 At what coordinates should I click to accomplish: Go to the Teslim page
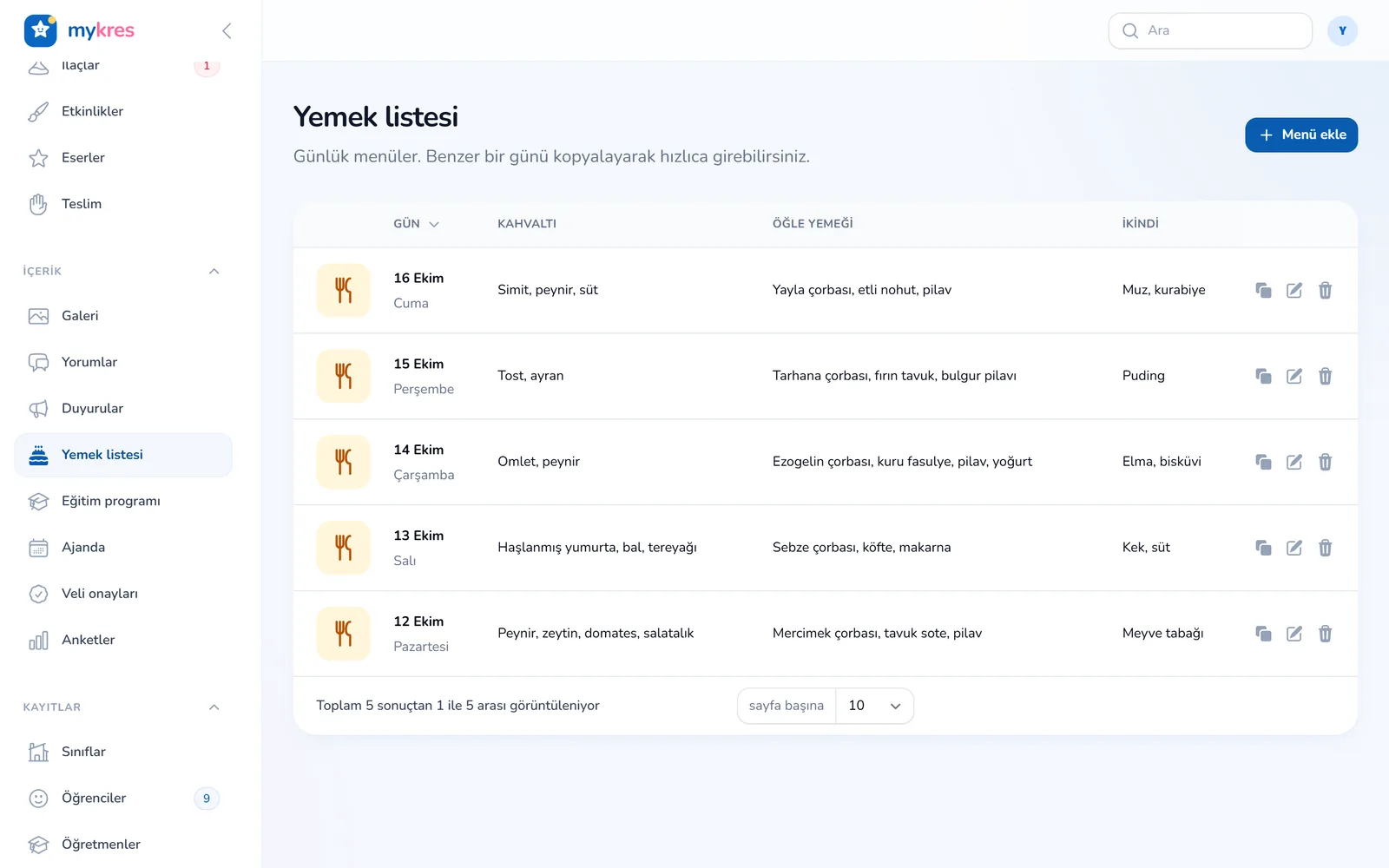[123, 204]
